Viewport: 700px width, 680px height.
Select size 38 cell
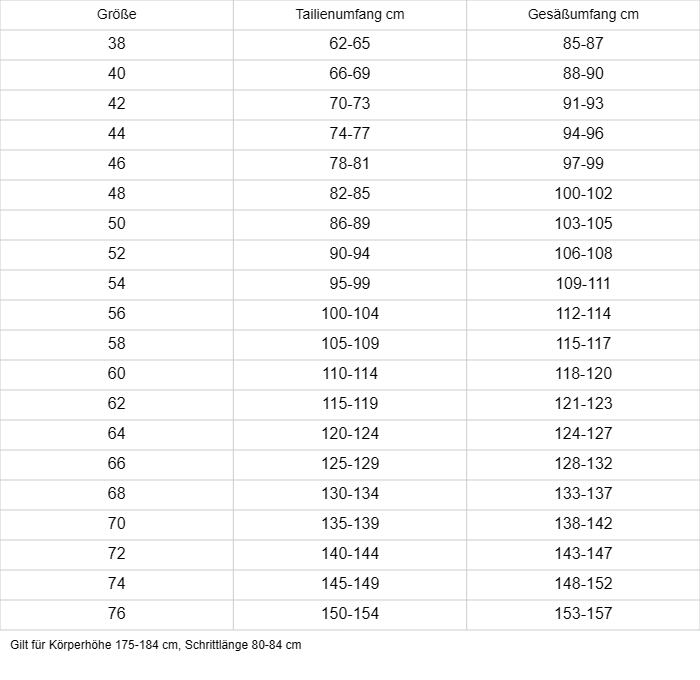coord(117,44)
